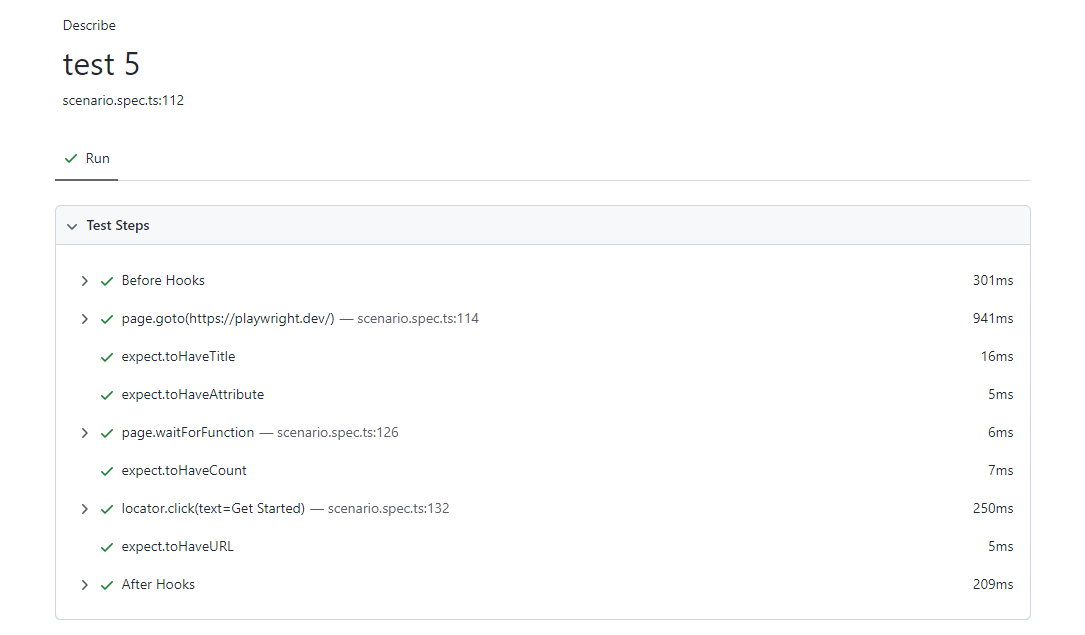Click the 6ms waitForFunction duration

tap(1001, 432)
